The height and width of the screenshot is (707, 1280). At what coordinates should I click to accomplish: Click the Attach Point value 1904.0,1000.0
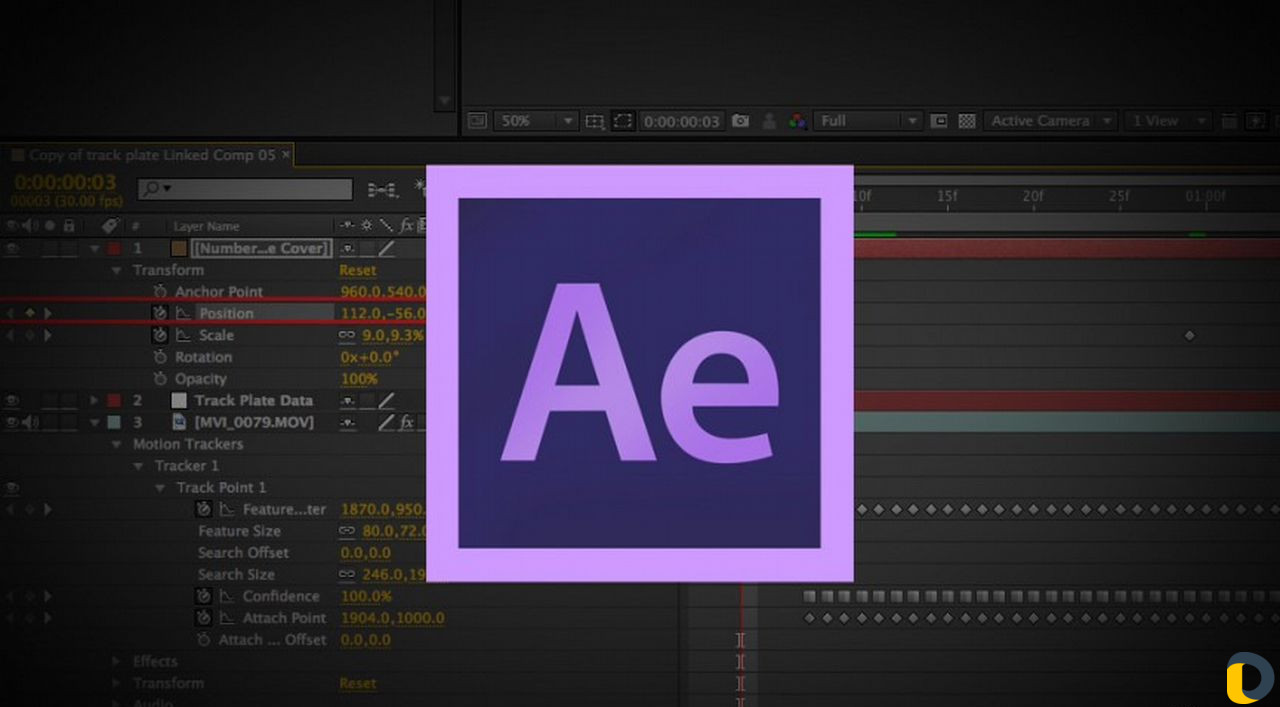coord(393,619)
